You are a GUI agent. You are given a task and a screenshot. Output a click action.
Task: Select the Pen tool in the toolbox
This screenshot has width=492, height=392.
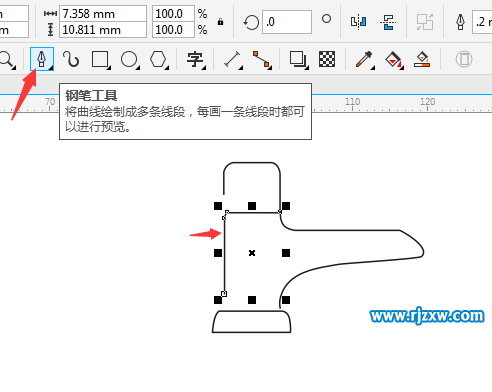click(x=42, y=59)
